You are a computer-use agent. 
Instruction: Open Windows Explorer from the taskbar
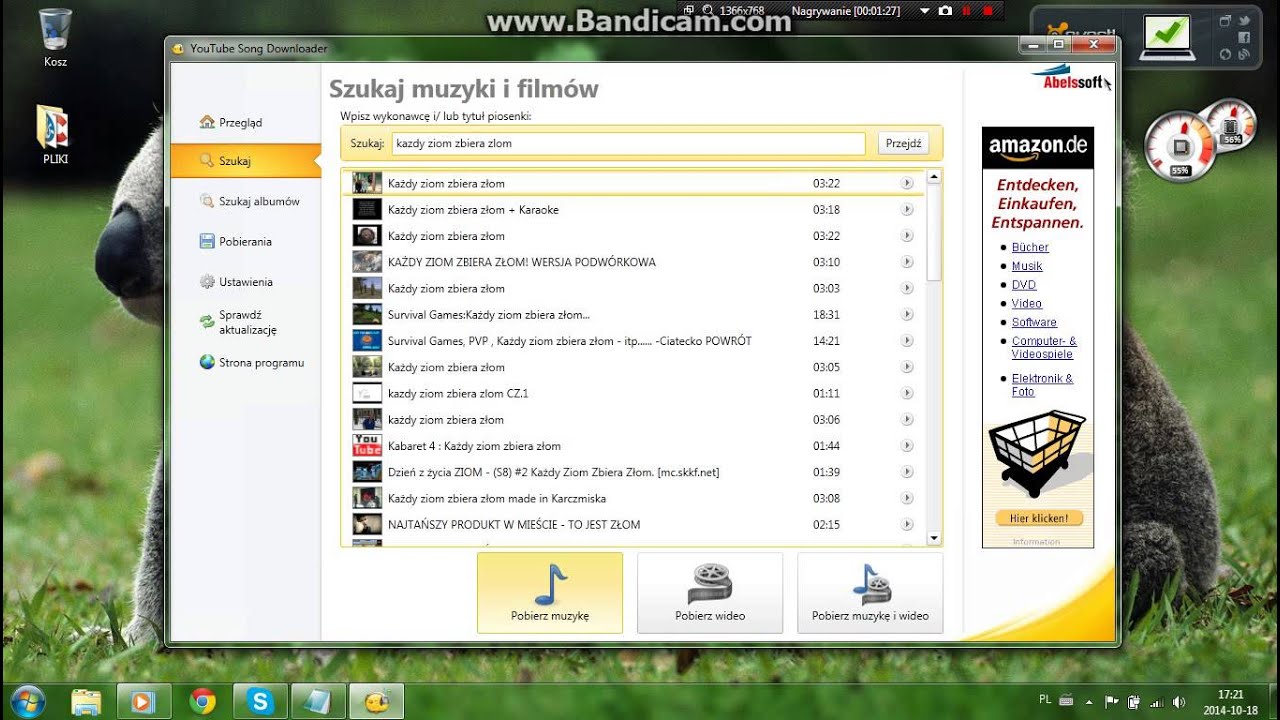[87, 701]
